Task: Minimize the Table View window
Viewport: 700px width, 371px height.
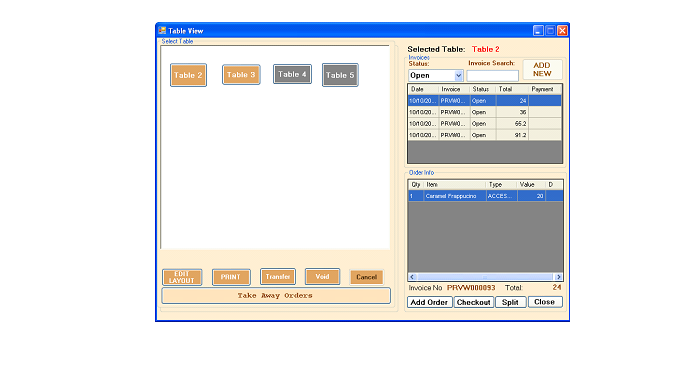Action: [x=538, y=30]
